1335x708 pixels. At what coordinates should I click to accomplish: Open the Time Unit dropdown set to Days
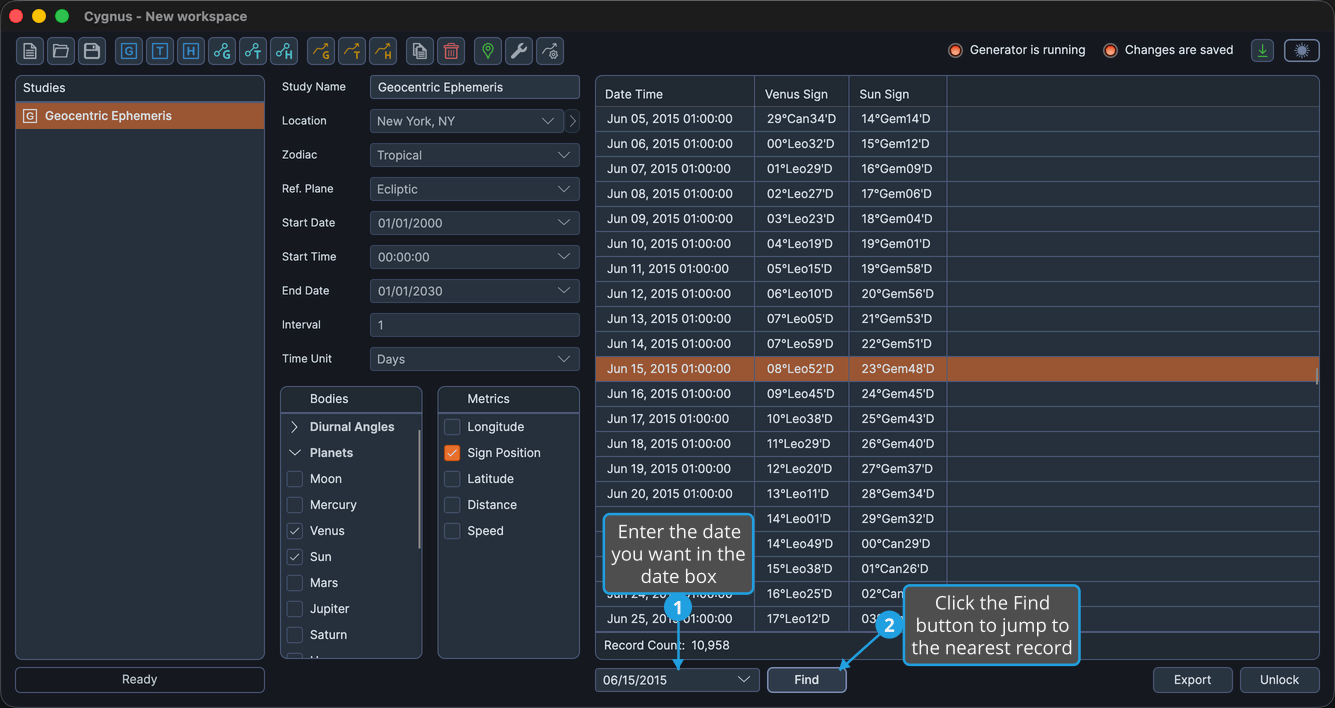coord(475,359)
